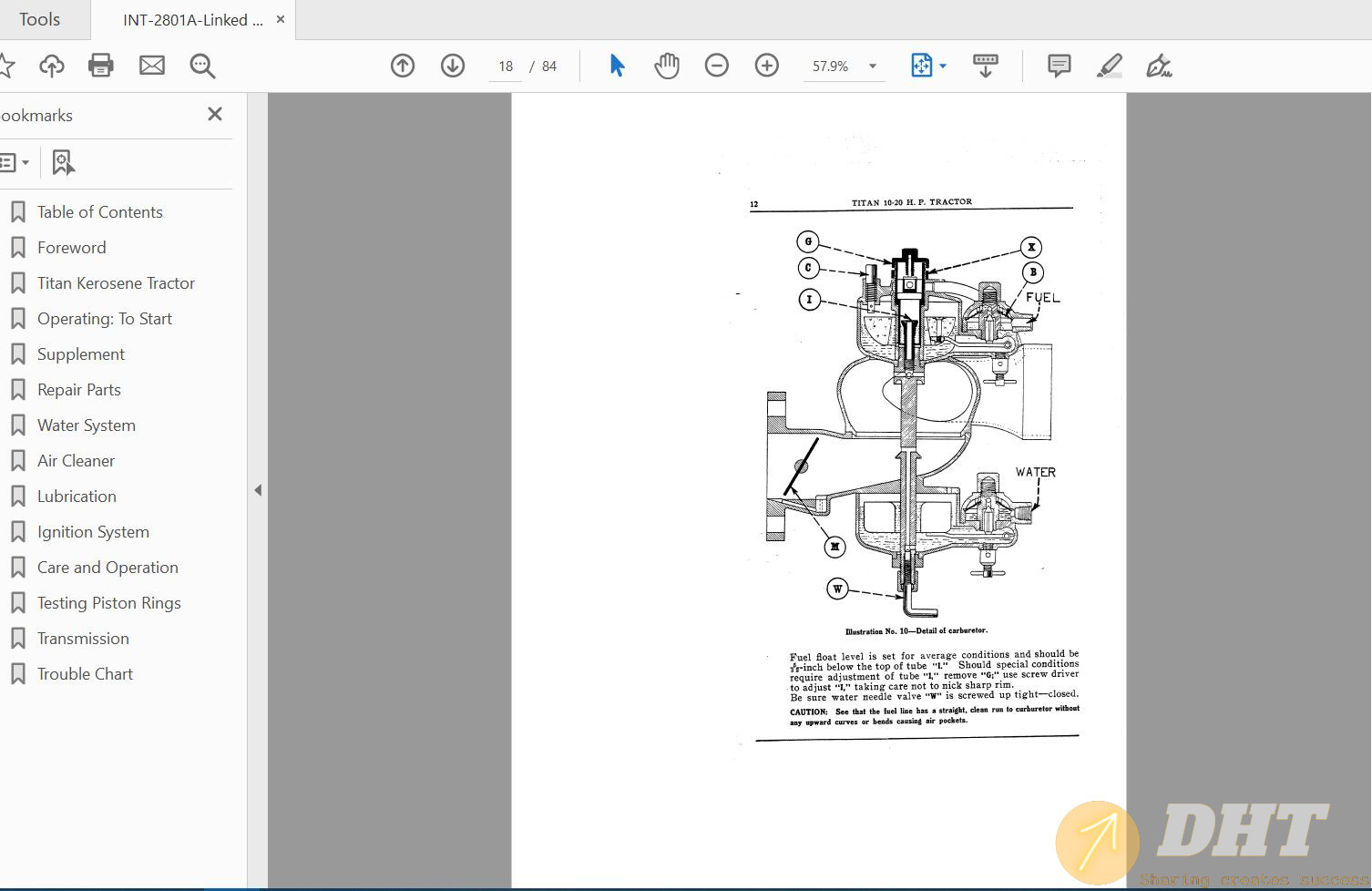Open the find text magnifier icon
This screenshot has height=891, width=1372.
(202, 66)
